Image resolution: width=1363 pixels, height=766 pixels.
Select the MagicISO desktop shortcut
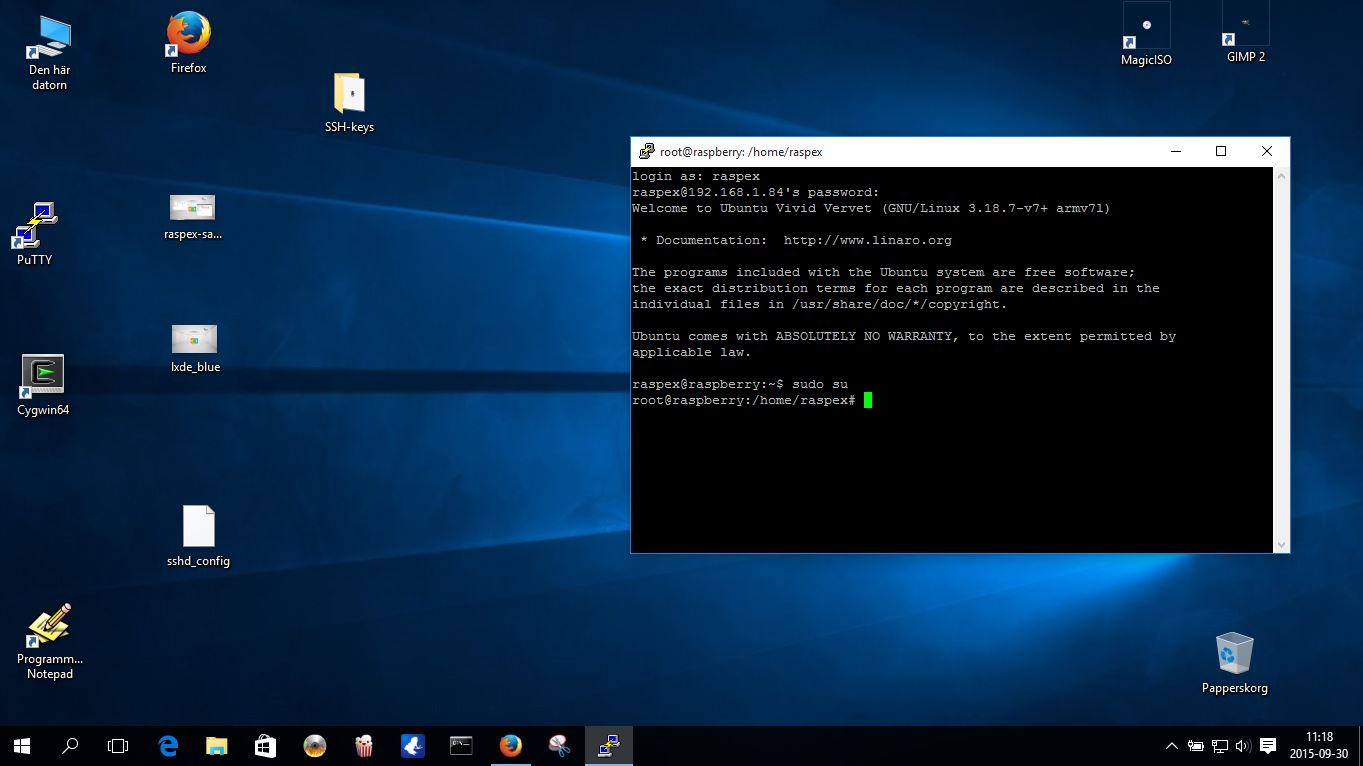coord(1146,27)
